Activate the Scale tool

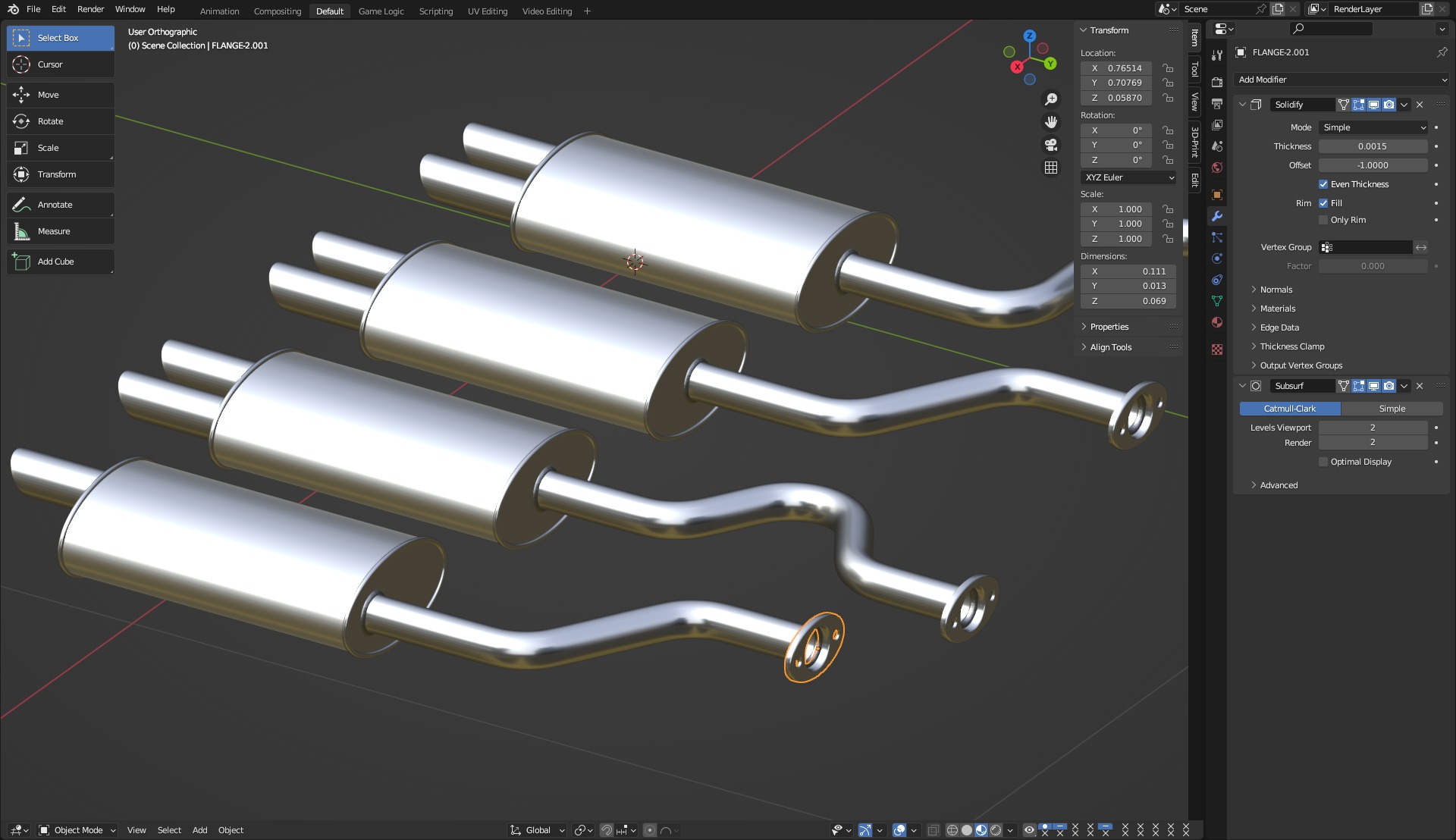[61, 148]
